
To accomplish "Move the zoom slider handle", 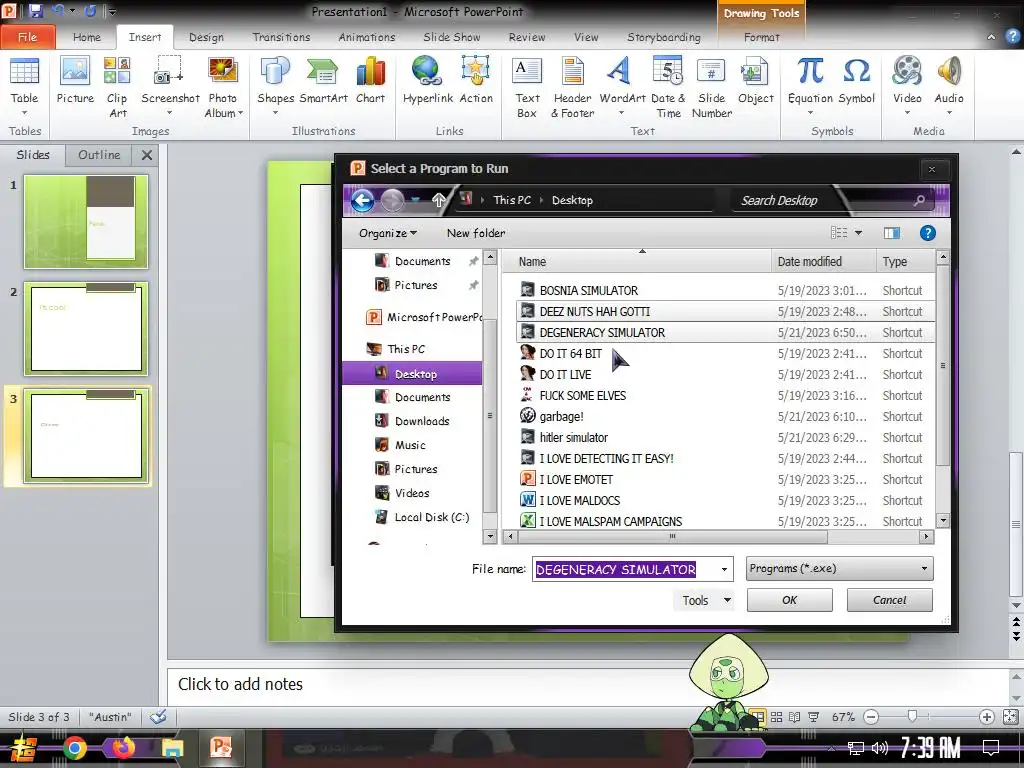I will point(912,716).
